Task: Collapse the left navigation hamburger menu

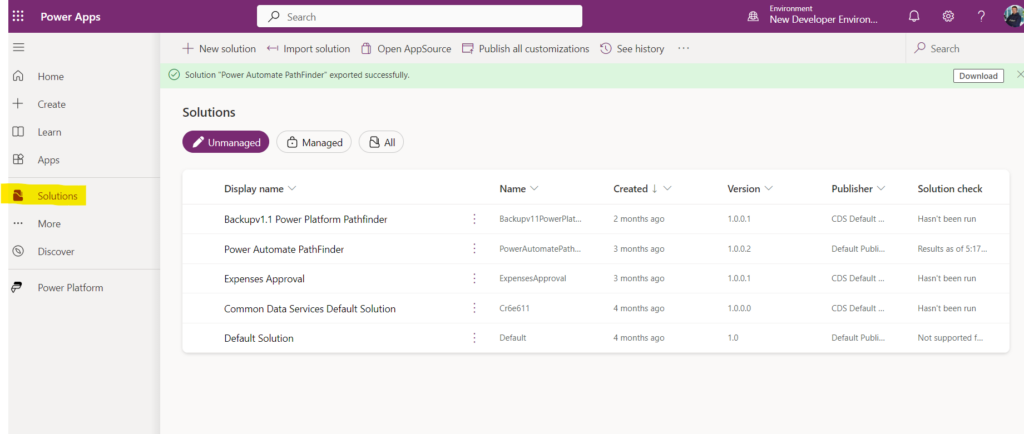Action: click(x=18, y=47)
